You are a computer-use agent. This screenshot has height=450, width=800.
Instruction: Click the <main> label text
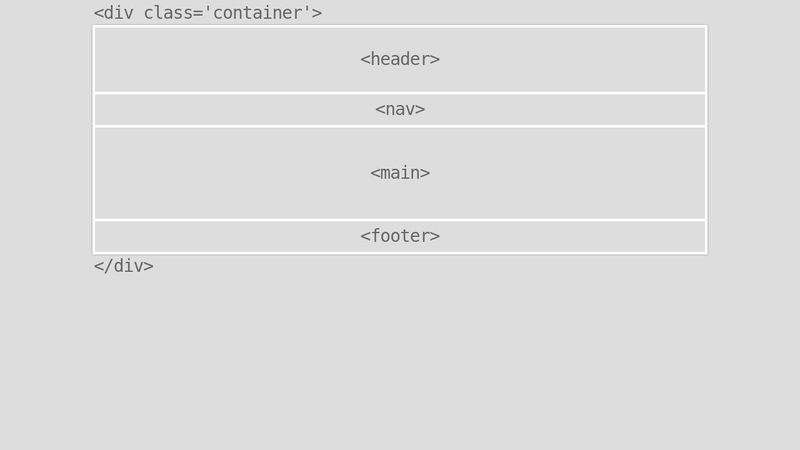[400, 173]
